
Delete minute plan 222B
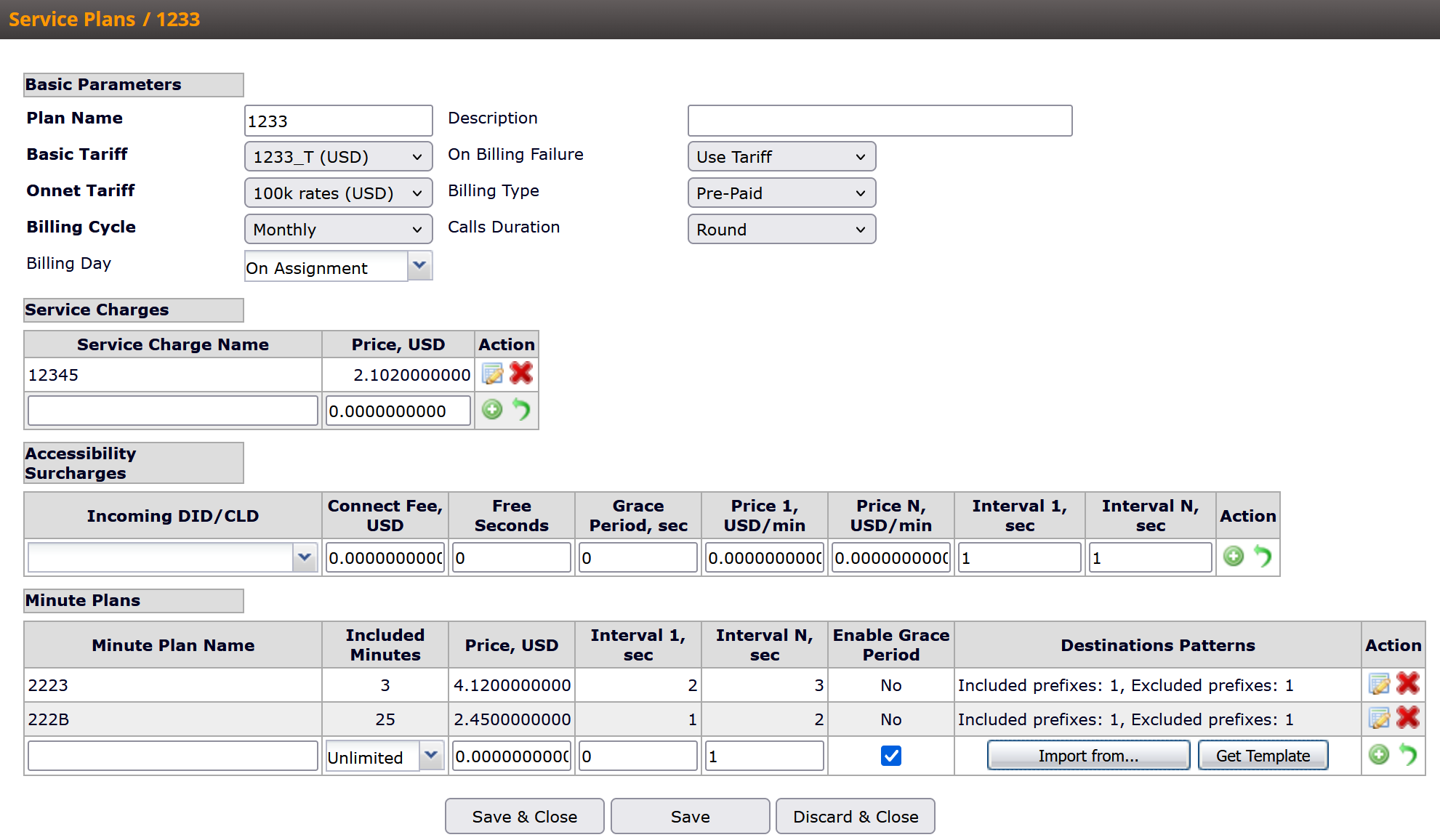[1408, 718]
